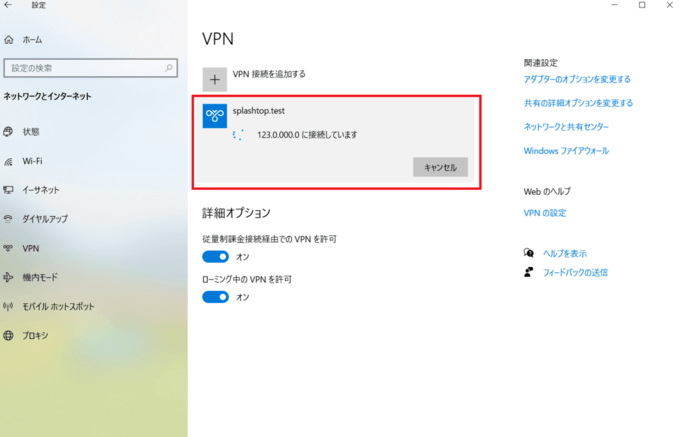Click フィードバックの送信 link

575,273
